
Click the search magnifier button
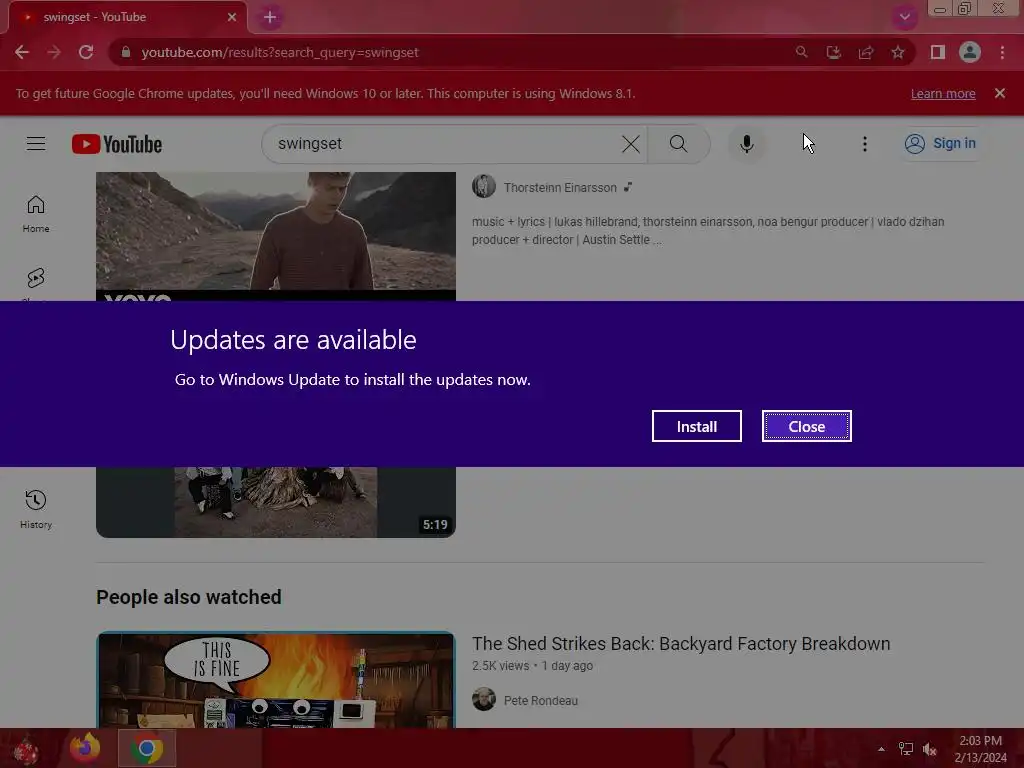tap(679, 144)
